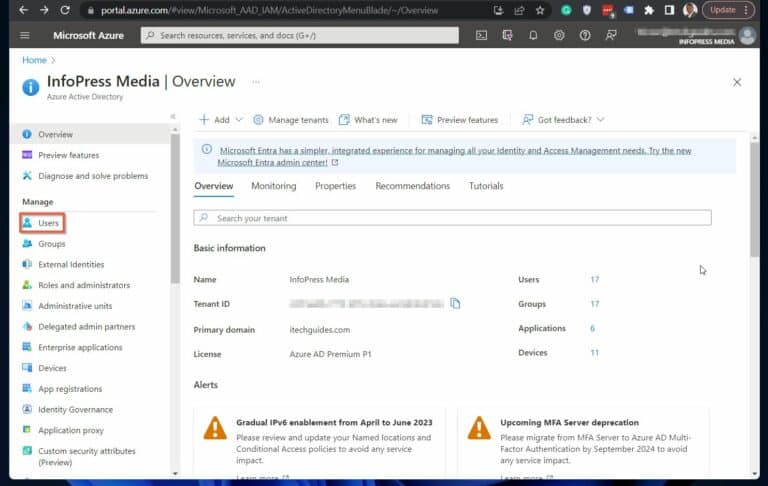Click the main pane vertical scrollbar thumb
The image size is (768, 486).
coord(754,198)
